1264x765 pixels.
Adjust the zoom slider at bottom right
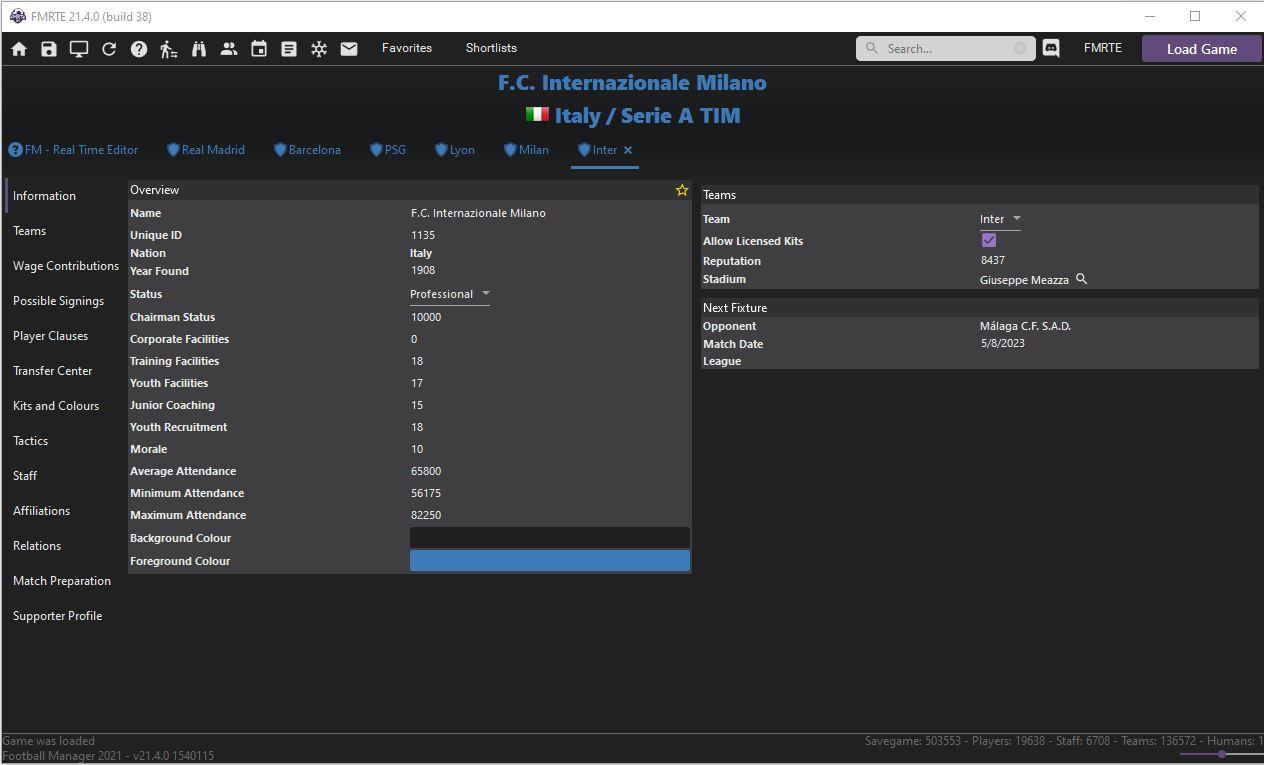pos(1221,754)
